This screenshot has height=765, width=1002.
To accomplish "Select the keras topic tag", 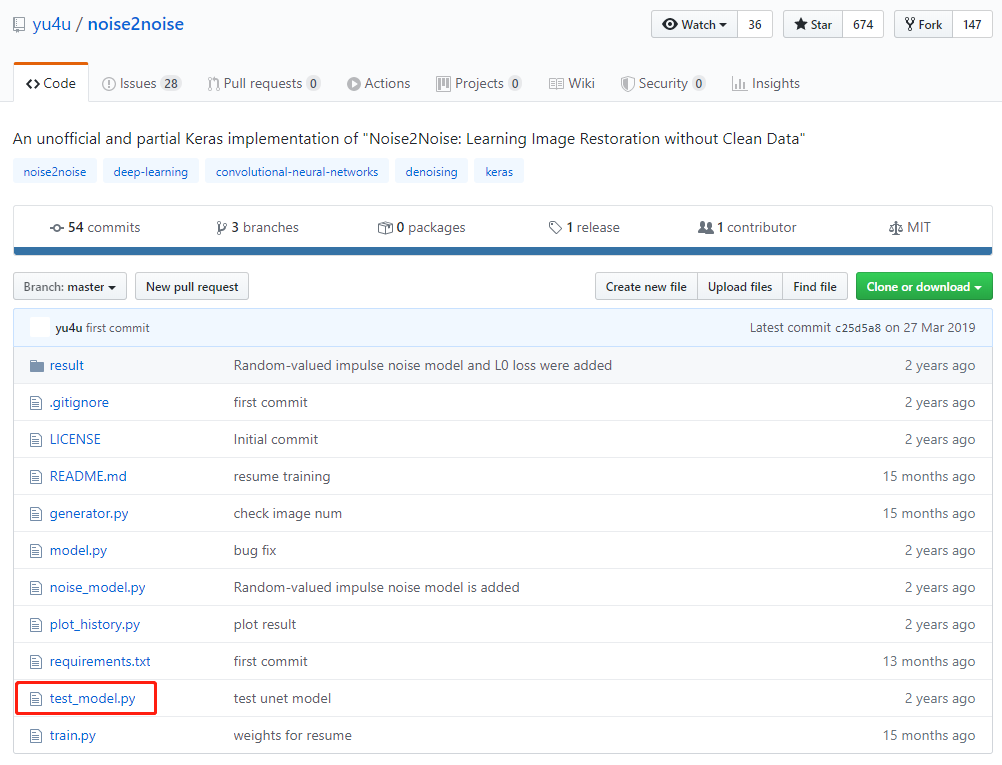I will coord(499,171).
